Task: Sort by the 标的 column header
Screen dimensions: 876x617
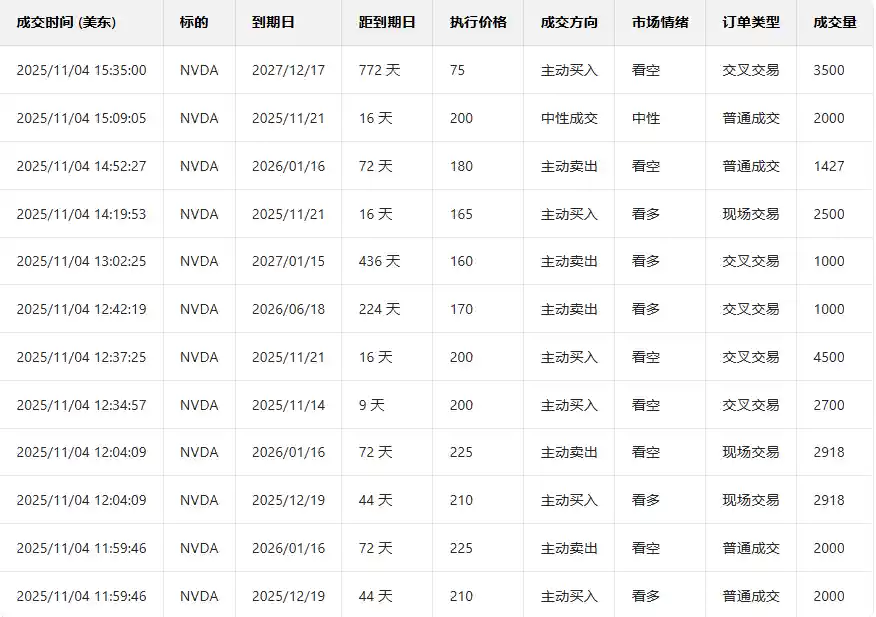Action: coord(194,22)
